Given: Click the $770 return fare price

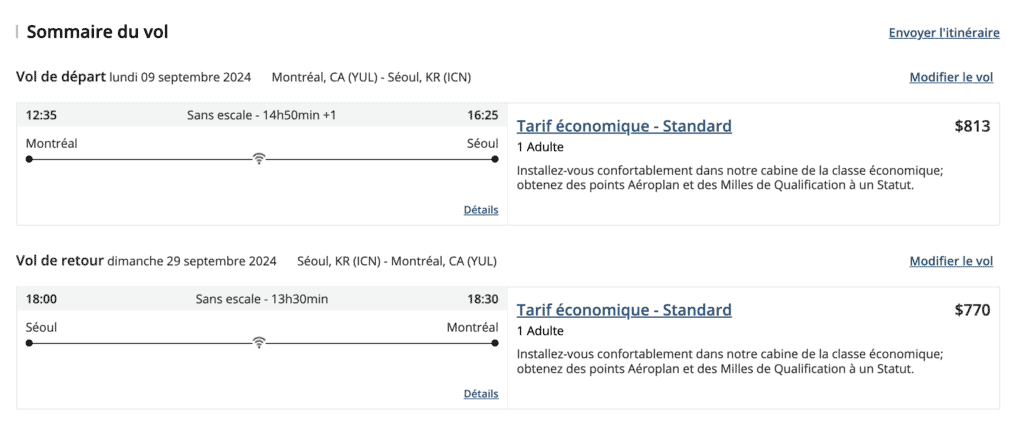Looking at the screenshot, I should (x=972, y=310).
